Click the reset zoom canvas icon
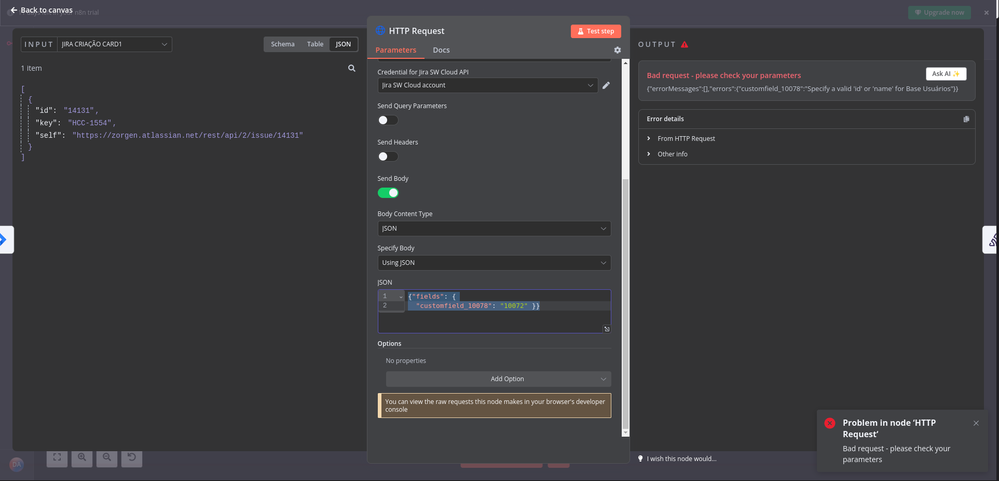The width and height of the screenshot is (999, 481). [x=132, y=457]
